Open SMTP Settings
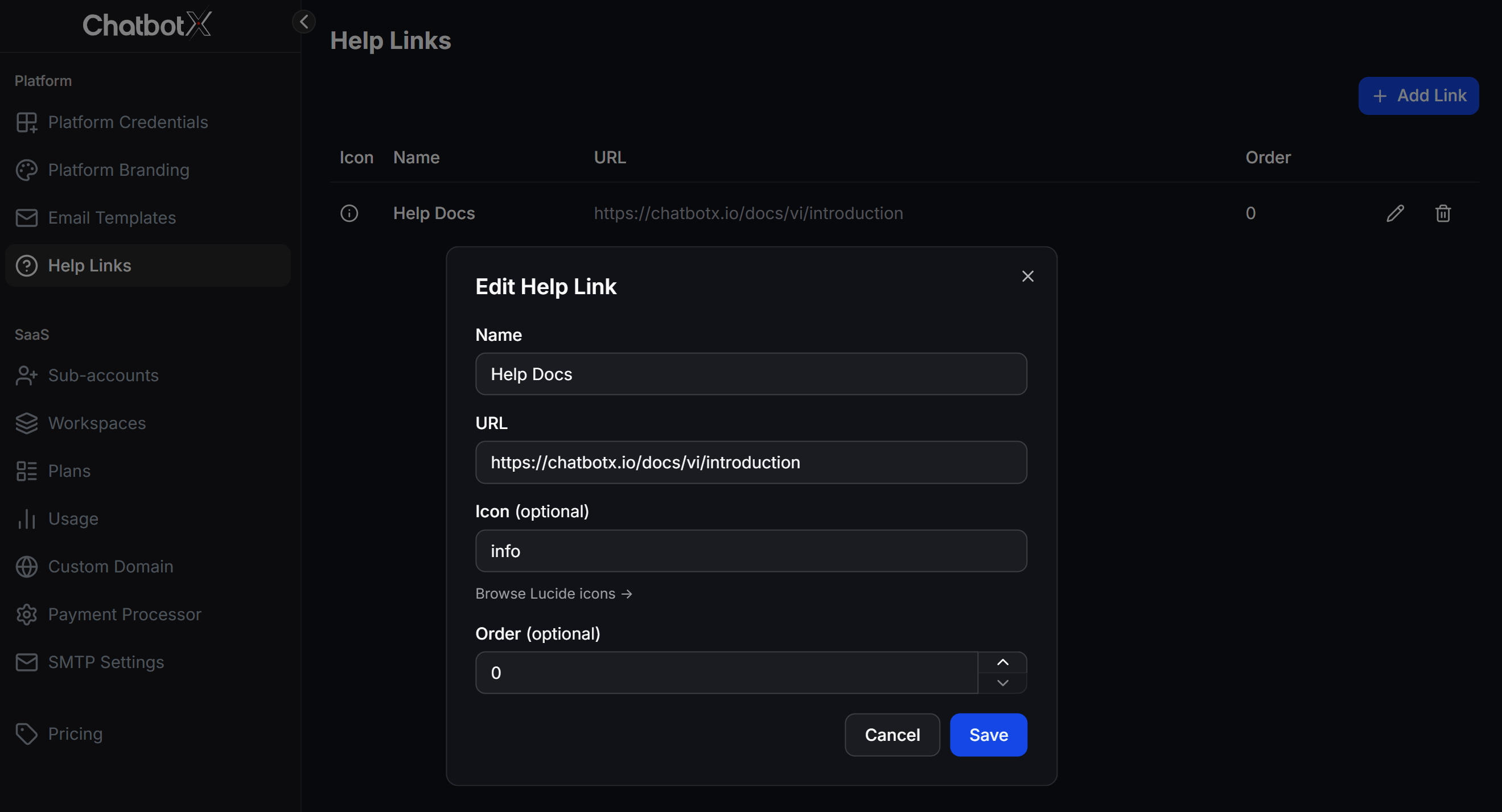 click(x=148, y=662)
